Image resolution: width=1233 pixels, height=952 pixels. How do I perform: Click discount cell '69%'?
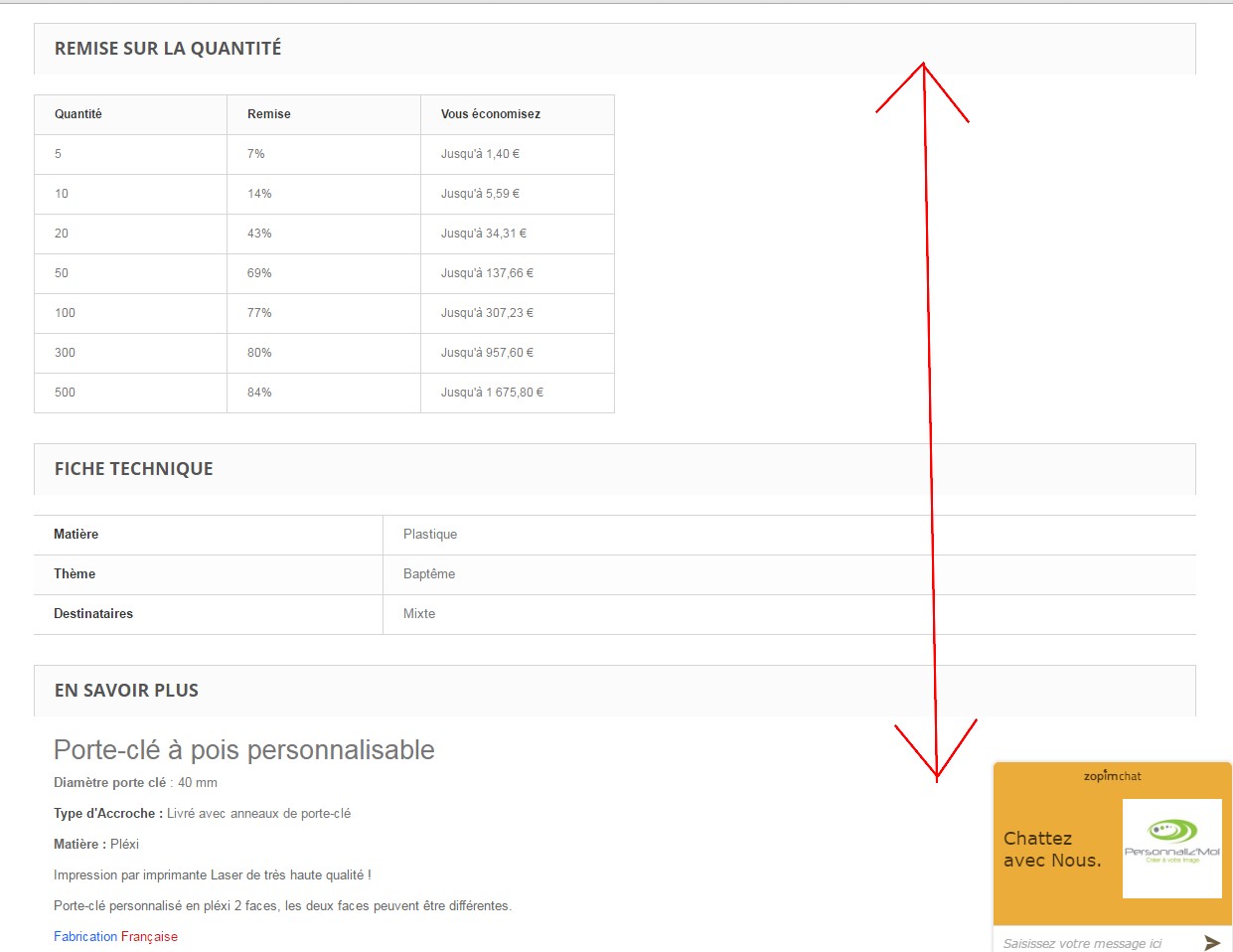324,273
